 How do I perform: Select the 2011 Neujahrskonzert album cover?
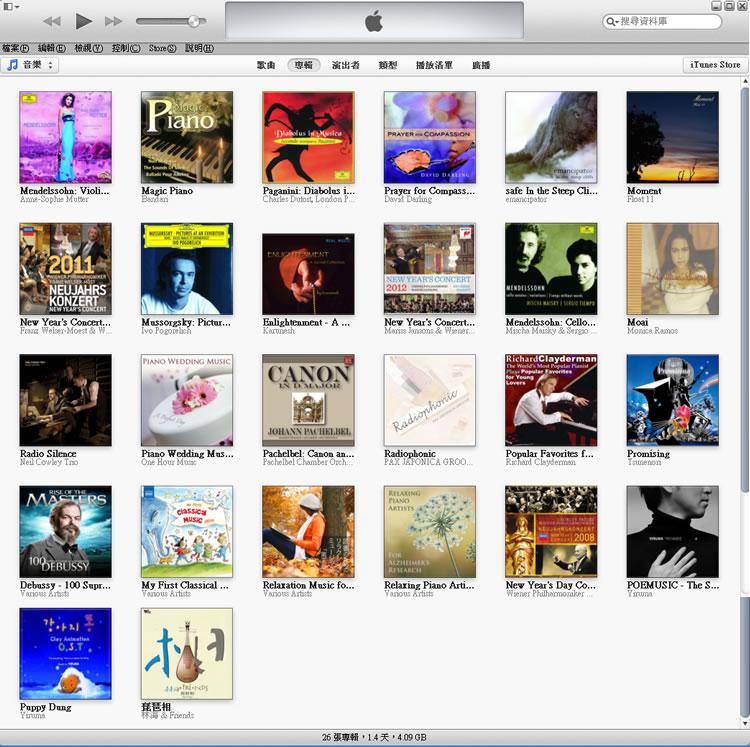click(66, 269)
